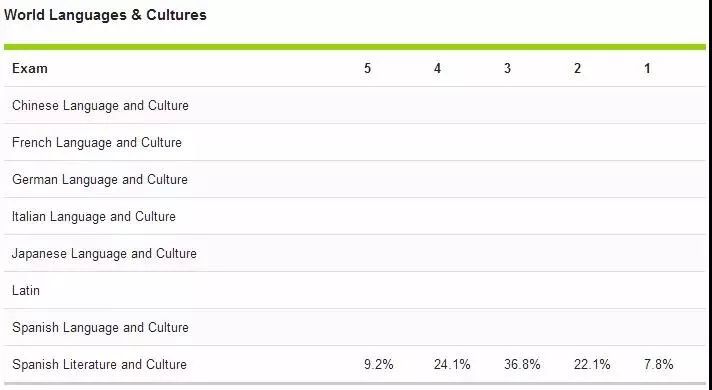Click the 22.1% value for score 2
This screenshot has height=390, width=712.
point(592,365)
